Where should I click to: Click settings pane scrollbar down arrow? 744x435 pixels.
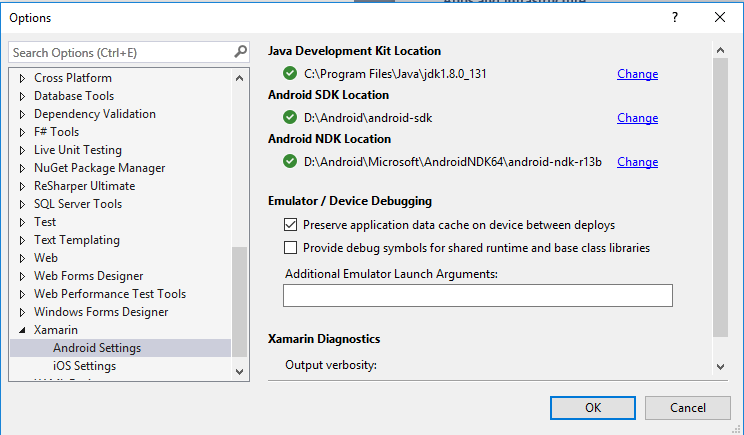pyautogui.click(x=720, y=367)
